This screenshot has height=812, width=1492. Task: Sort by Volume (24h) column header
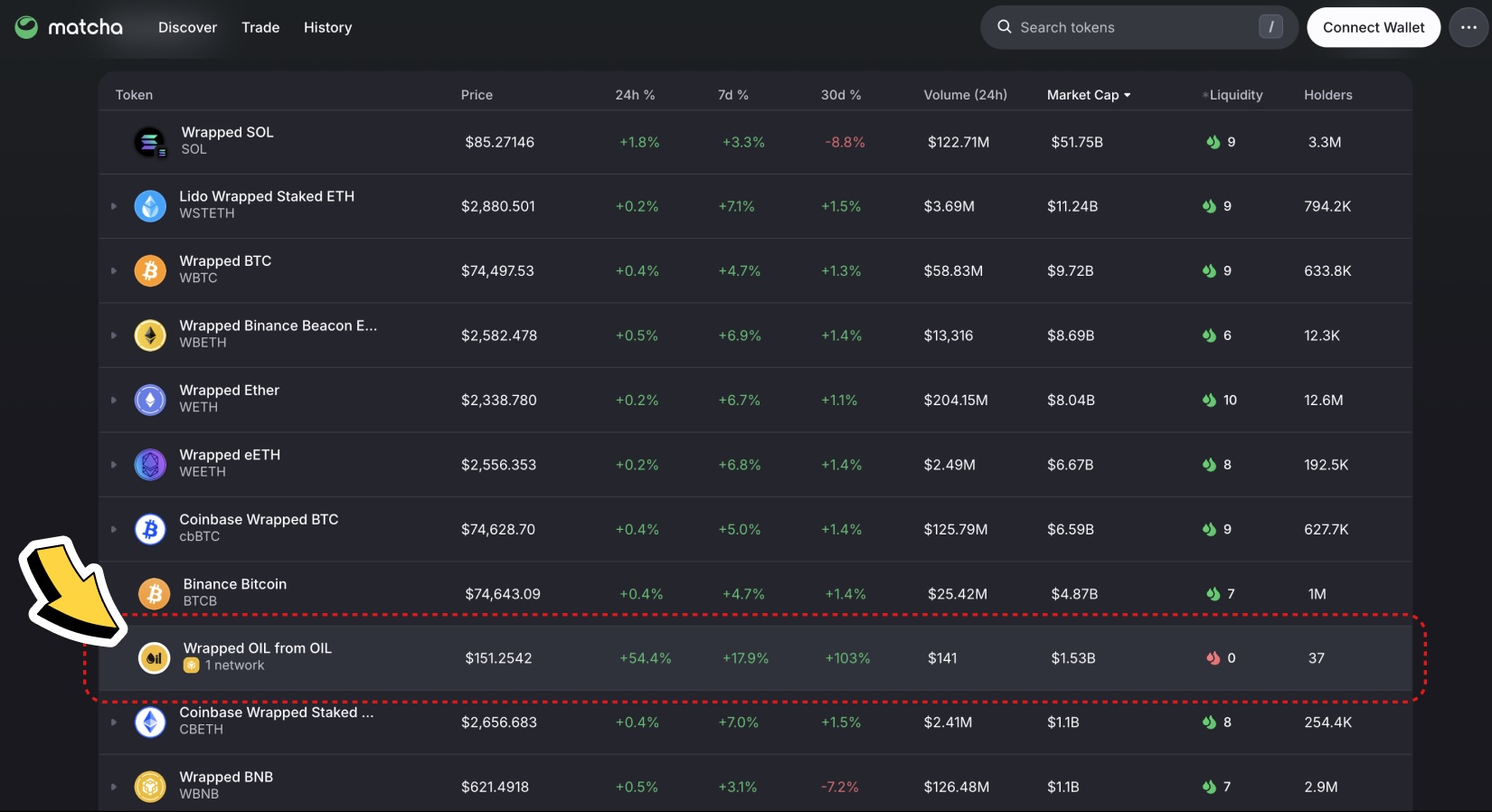(965, 95)
